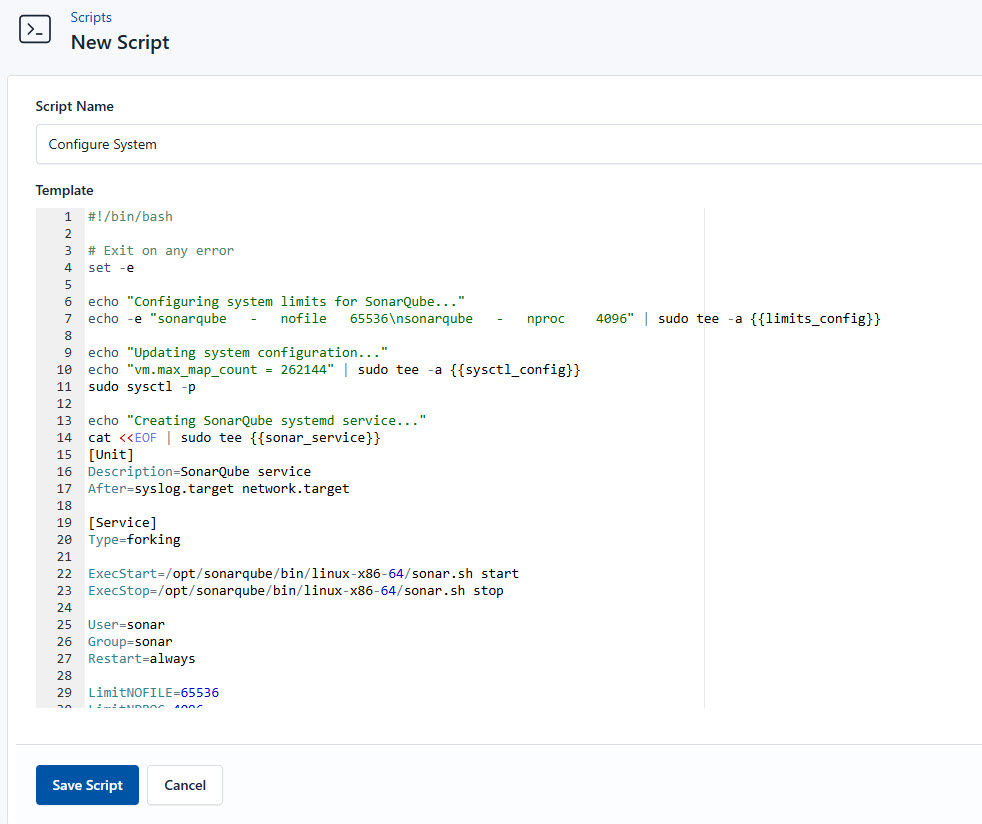Click the 'Group=sonar' line
Viewport: 982px width, 824px height.
[x=130, y=642]
